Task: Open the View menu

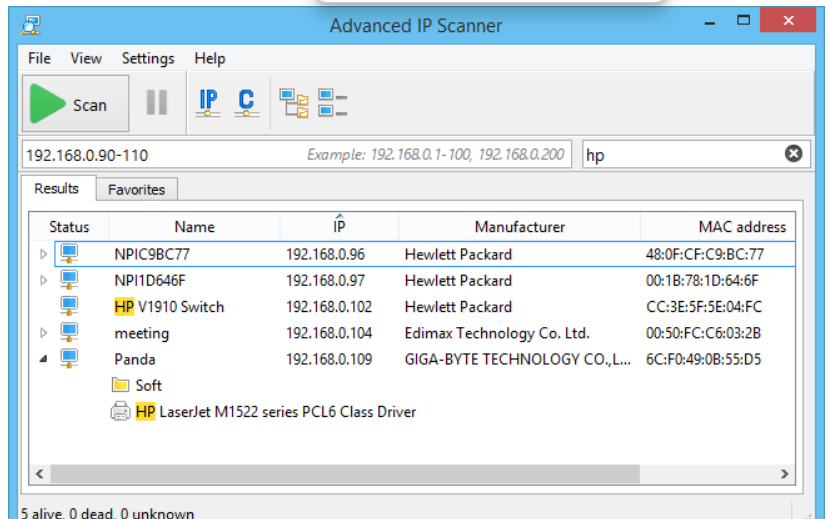Action: [86, 58]
